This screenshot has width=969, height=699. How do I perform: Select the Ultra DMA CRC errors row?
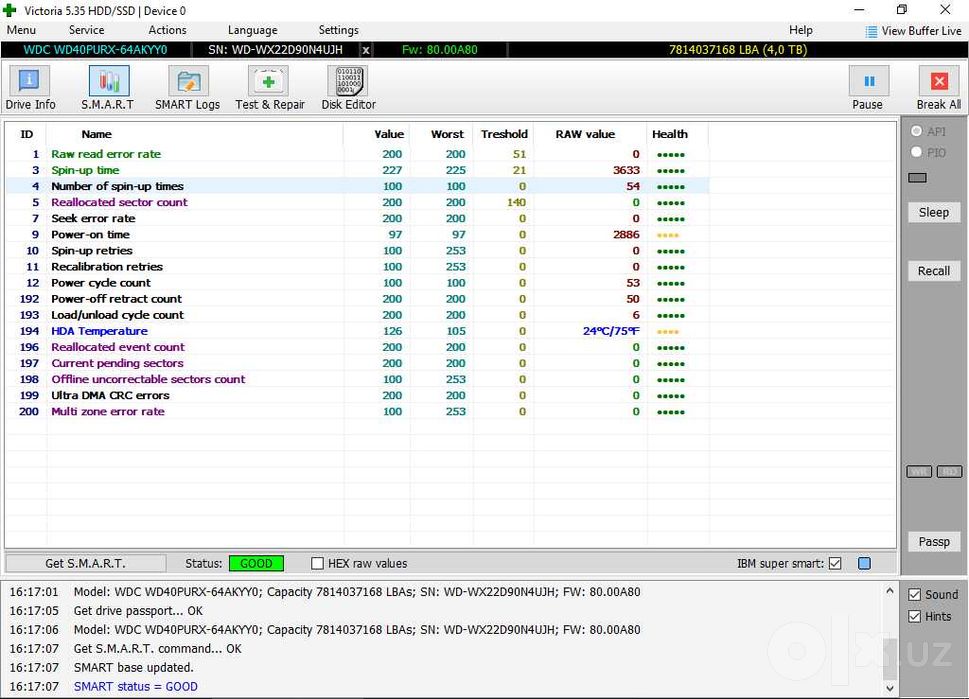(x=357, y=396)
